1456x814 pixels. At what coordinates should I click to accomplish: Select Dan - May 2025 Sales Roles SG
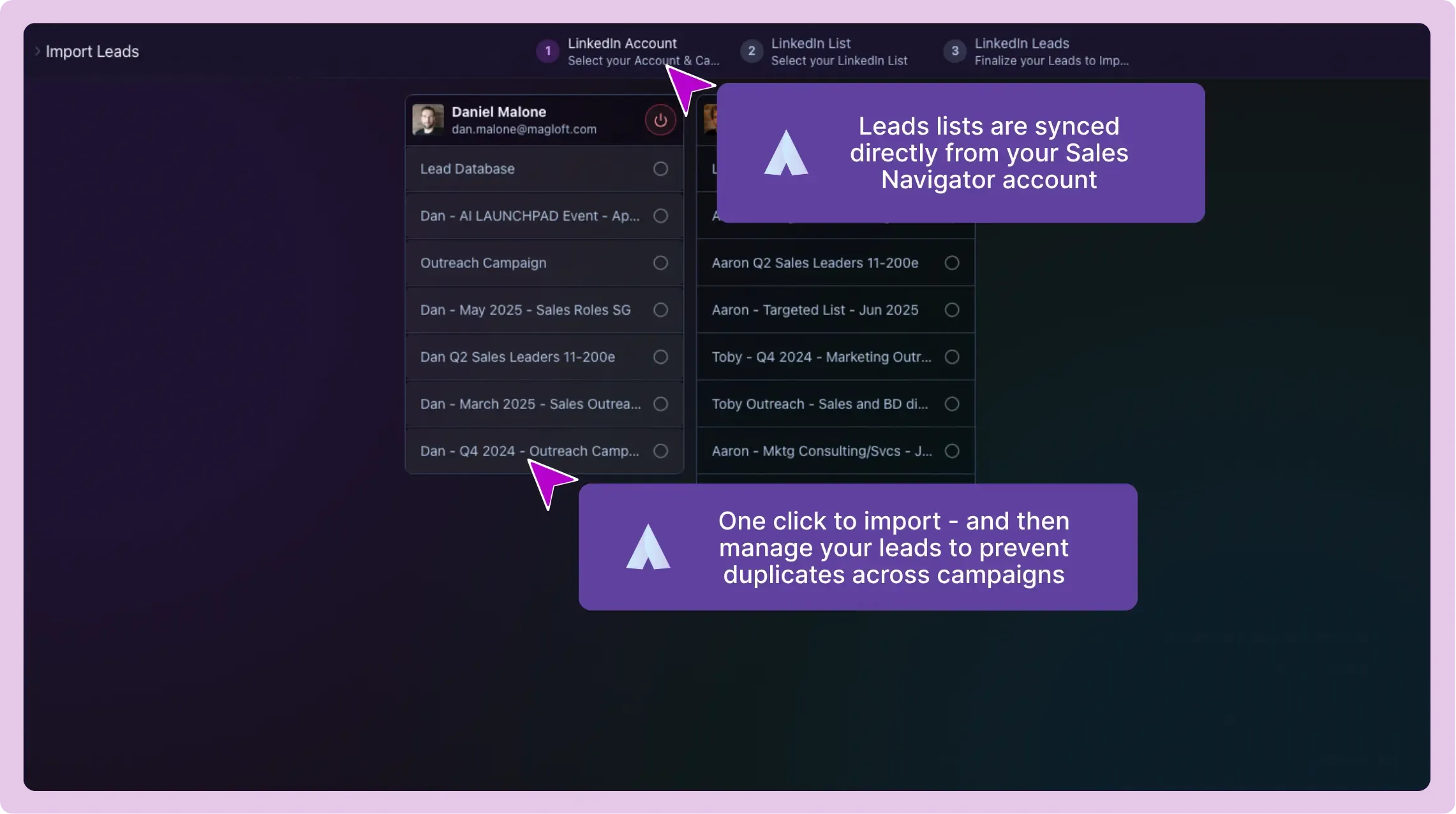[660, 310]
